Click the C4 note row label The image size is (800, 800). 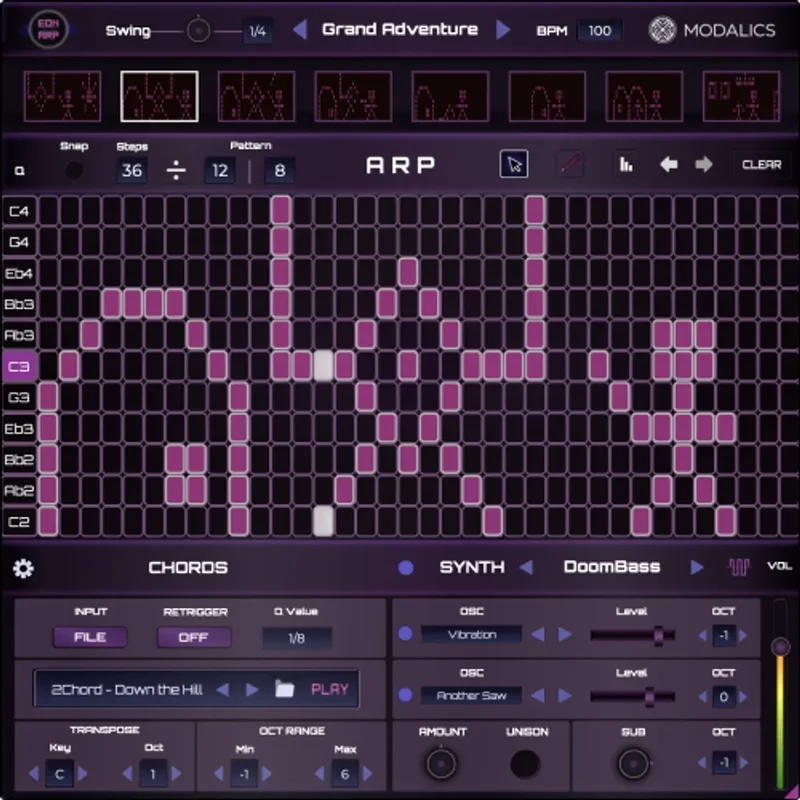click(x=19, y=211)
